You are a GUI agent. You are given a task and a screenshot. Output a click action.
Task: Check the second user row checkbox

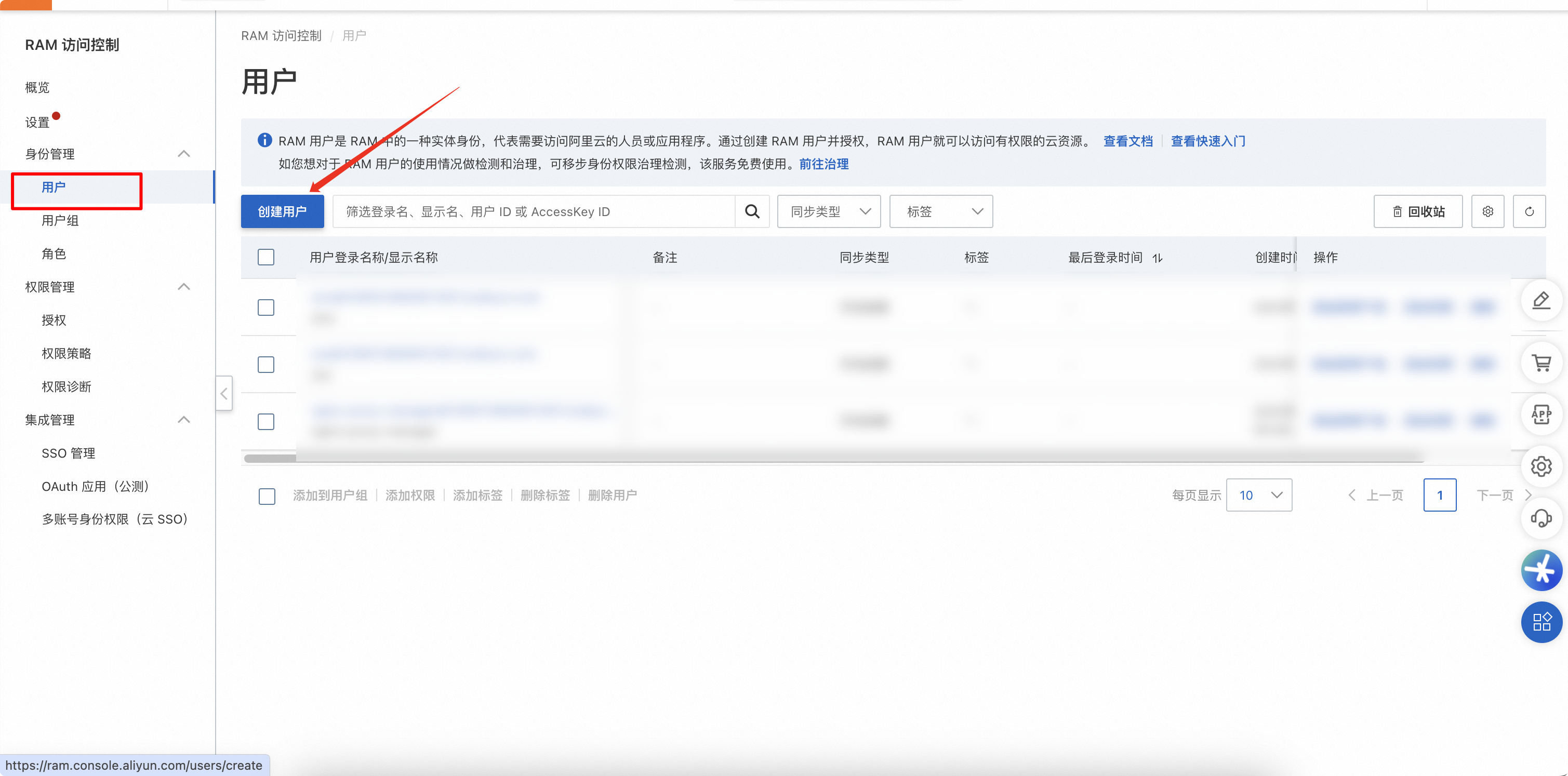click(x=266, y=365)
